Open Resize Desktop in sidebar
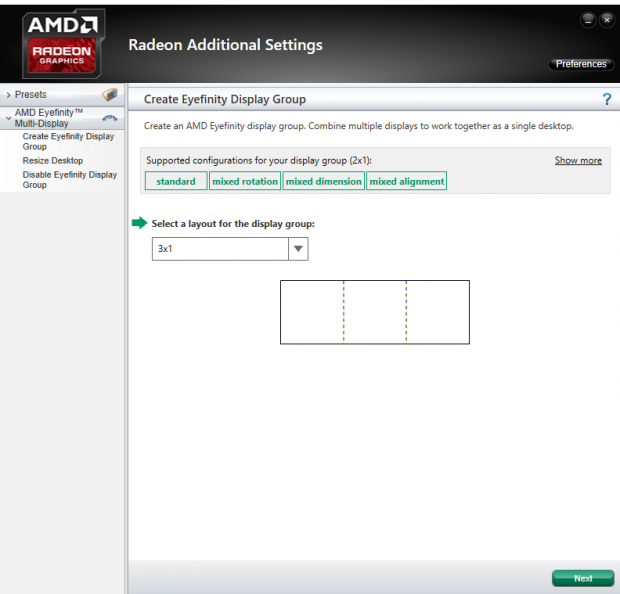Image resolution: width=620 pixels, height=594 pixels. click(x=53, y=161)
